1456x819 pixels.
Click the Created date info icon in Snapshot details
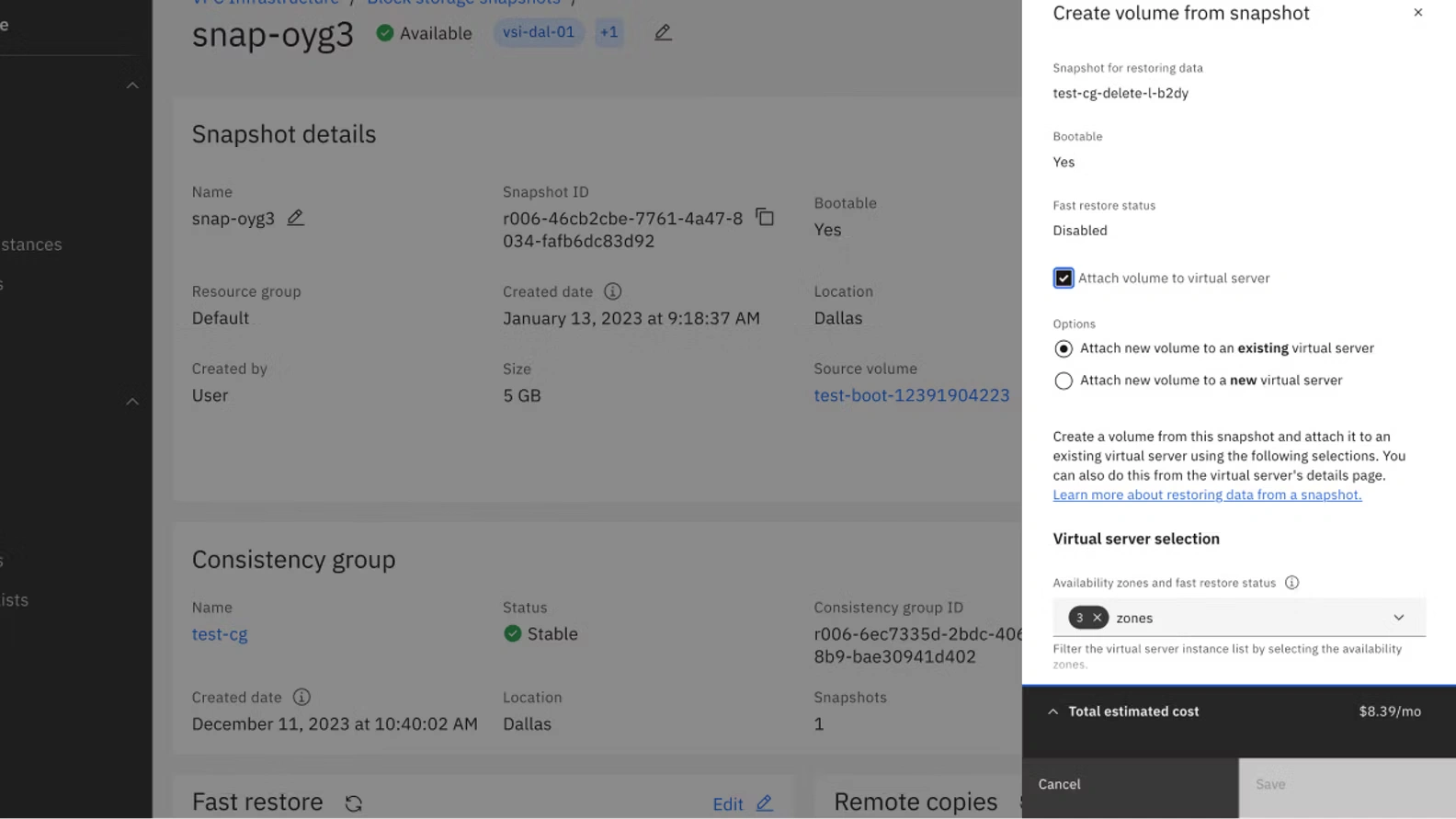click(x=612, y=291)
